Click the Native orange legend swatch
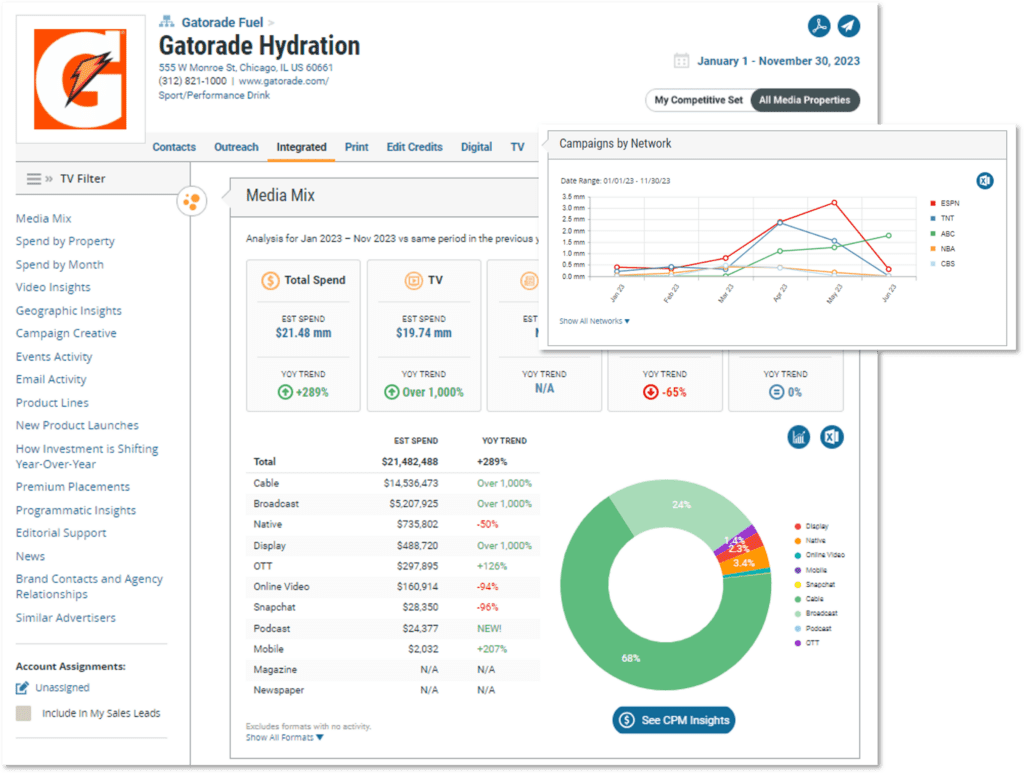 coord(797,541)
